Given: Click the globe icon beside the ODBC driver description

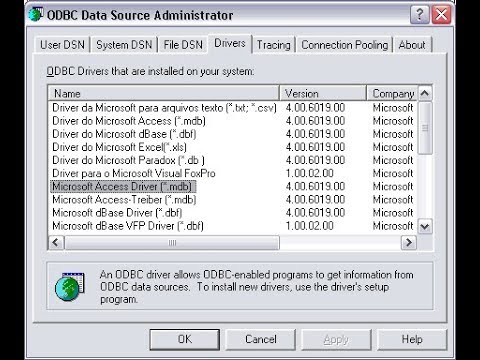Looking at the screenshot, I should (x=70, y=287).
